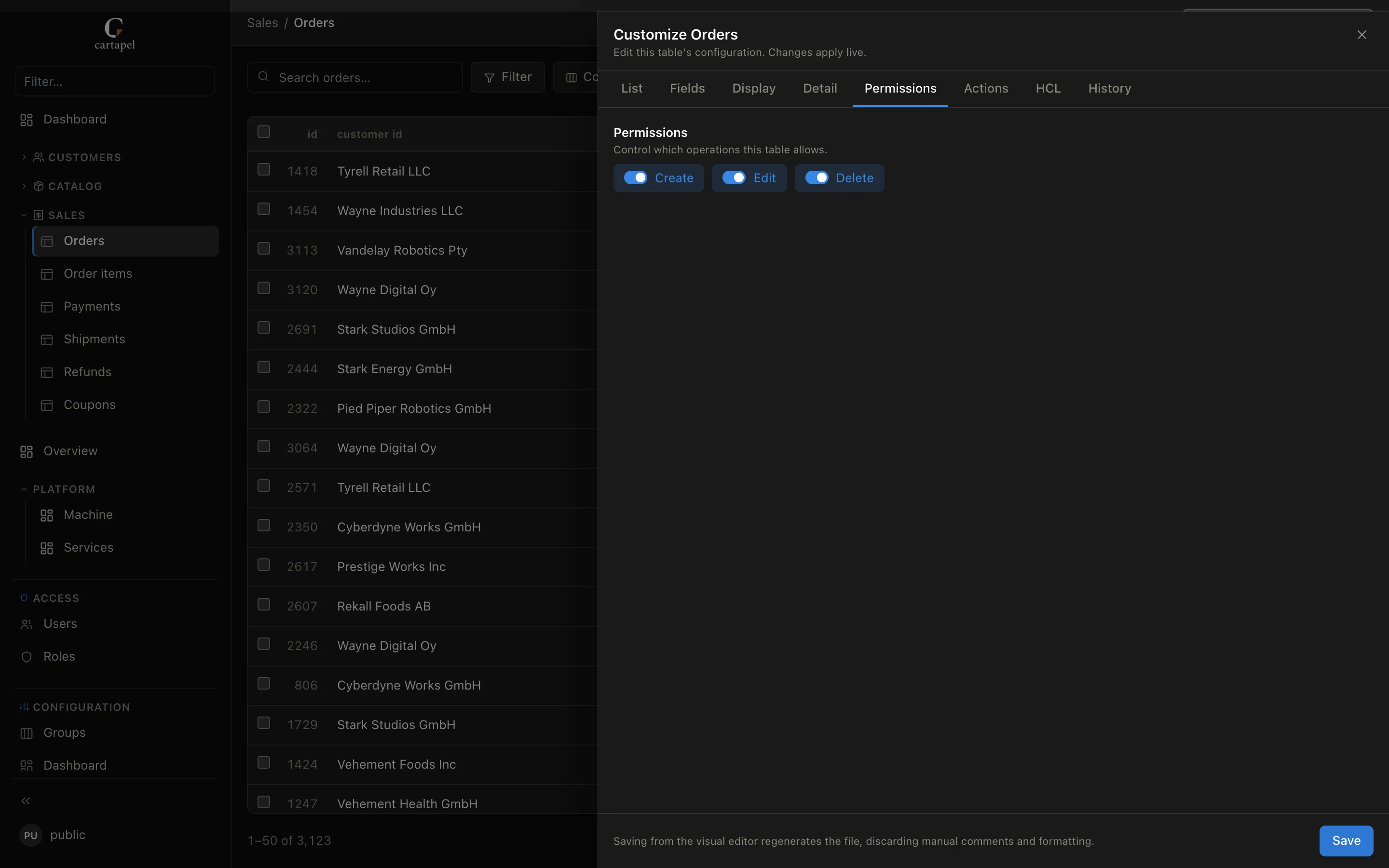Click Vehement Foods Inc cell
This screenshot has height=868, width=1389.
point(396,765)
